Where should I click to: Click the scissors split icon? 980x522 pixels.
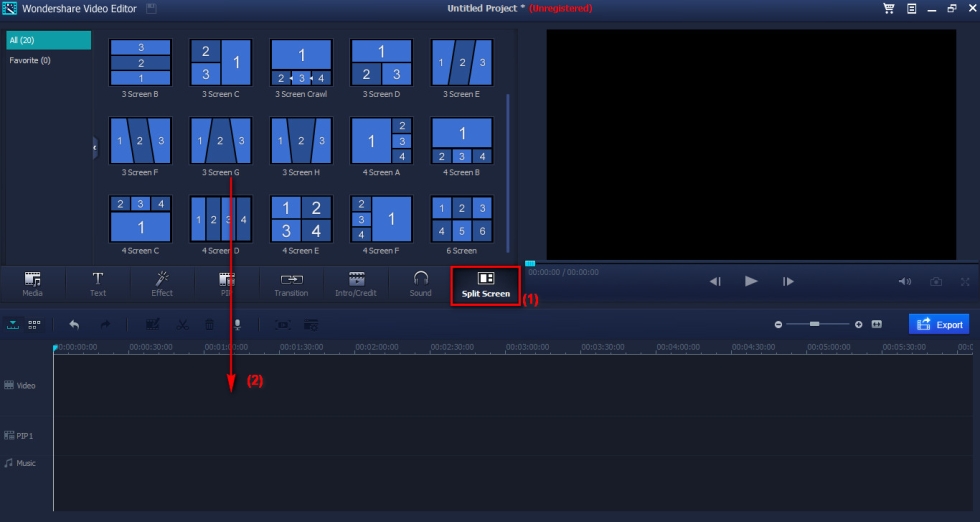(182, 325)
